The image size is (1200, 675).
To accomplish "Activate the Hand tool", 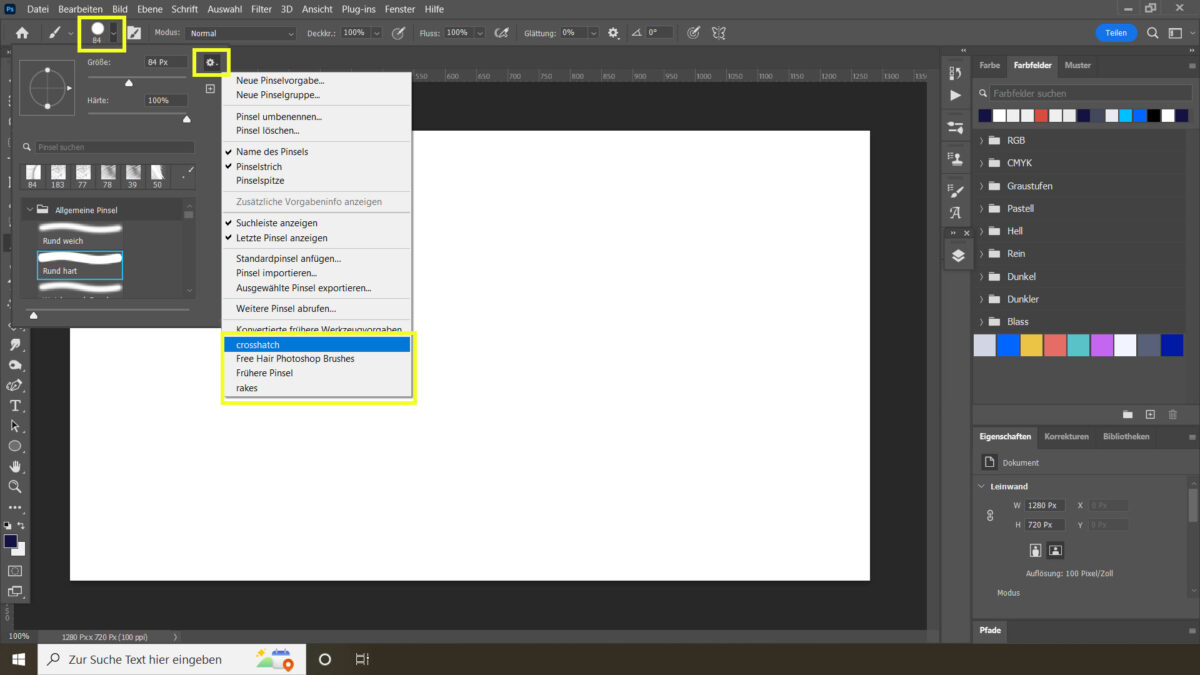I will pyautogui.click(x=15, y=463).
